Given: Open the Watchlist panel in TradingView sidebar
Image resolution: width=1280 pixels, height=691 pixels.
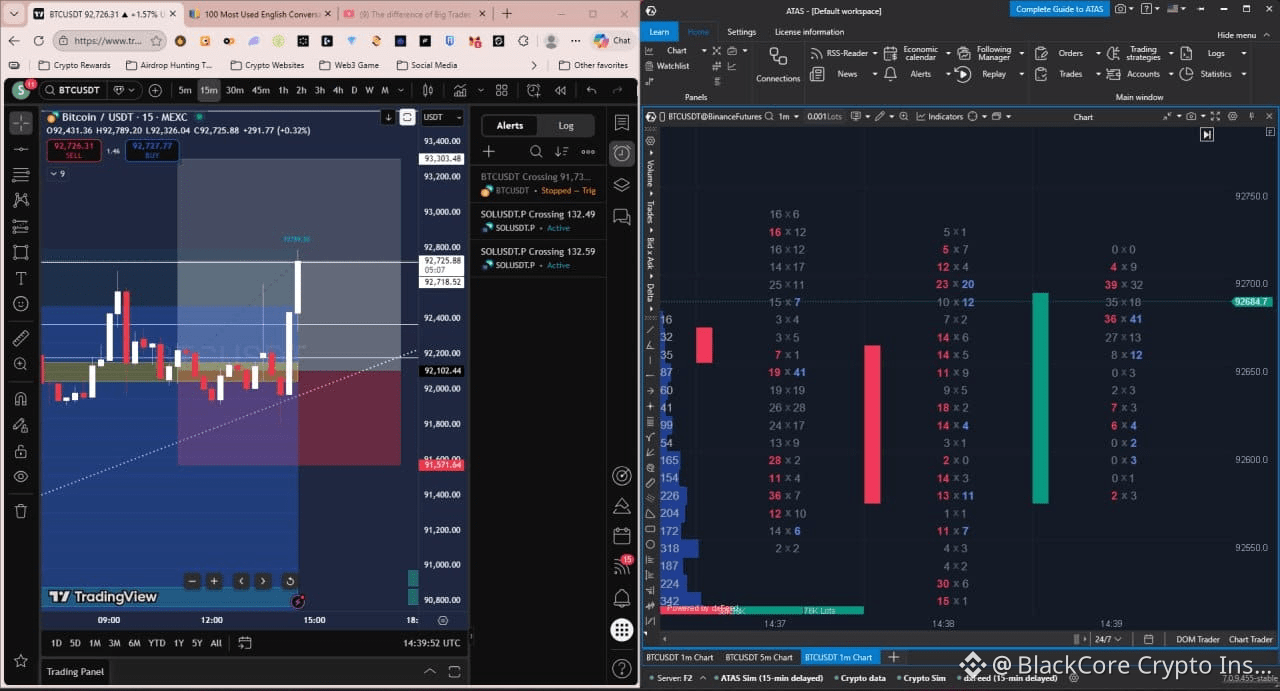Looking at the screenshot, I should (622, 122).
